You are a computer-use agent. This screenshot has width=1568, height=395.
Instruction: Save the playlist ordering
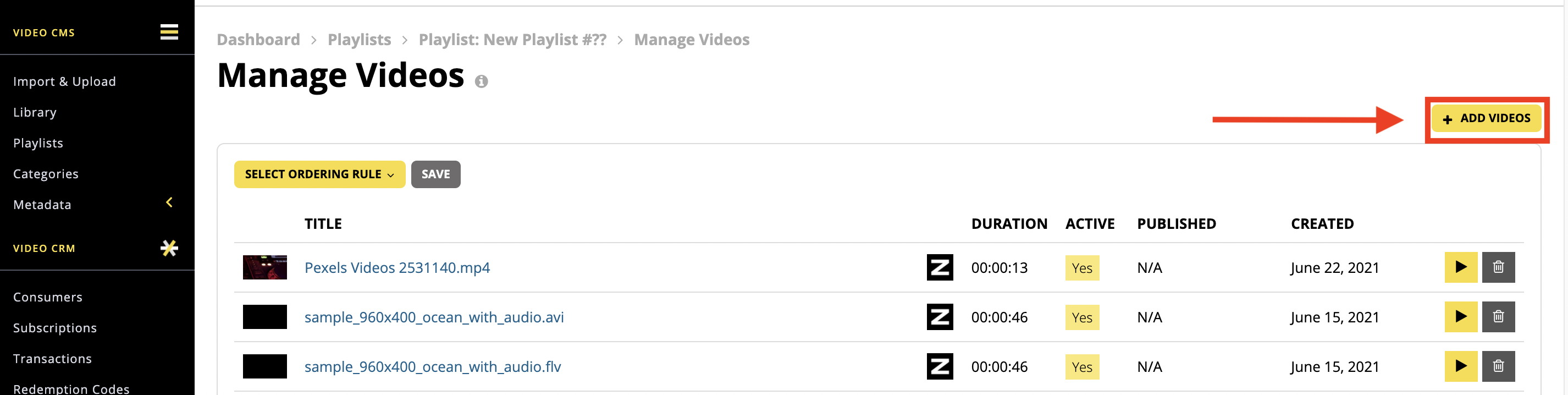[x=436, y=174]
